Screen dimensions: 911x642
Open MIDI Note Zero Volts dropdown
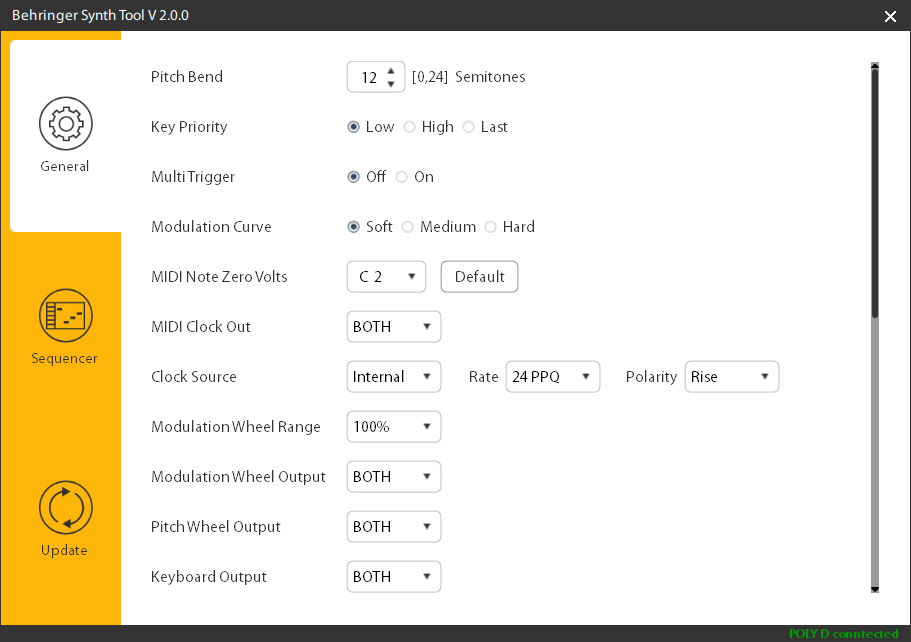pyautogui.click(x=386, y=277)
